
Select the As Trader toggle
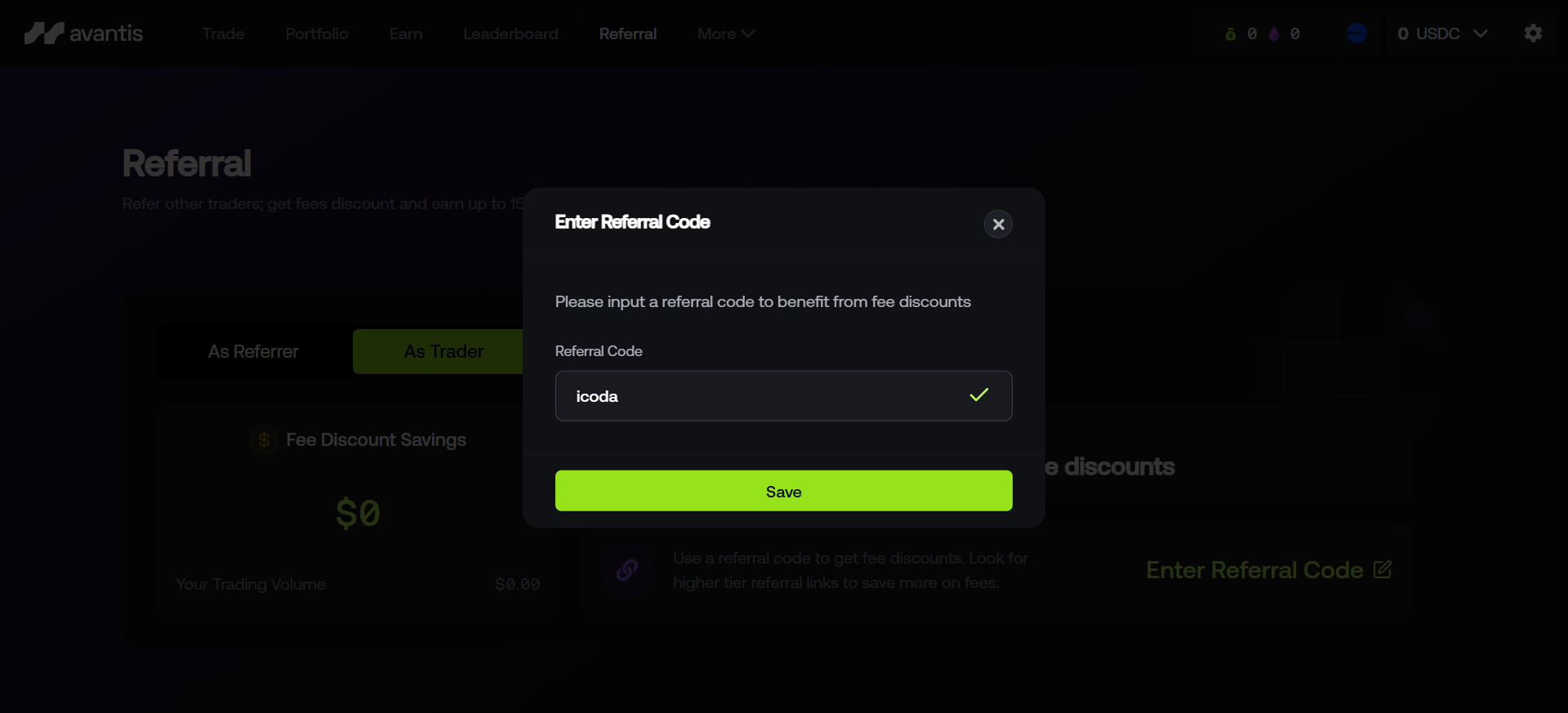click(443, 351)
